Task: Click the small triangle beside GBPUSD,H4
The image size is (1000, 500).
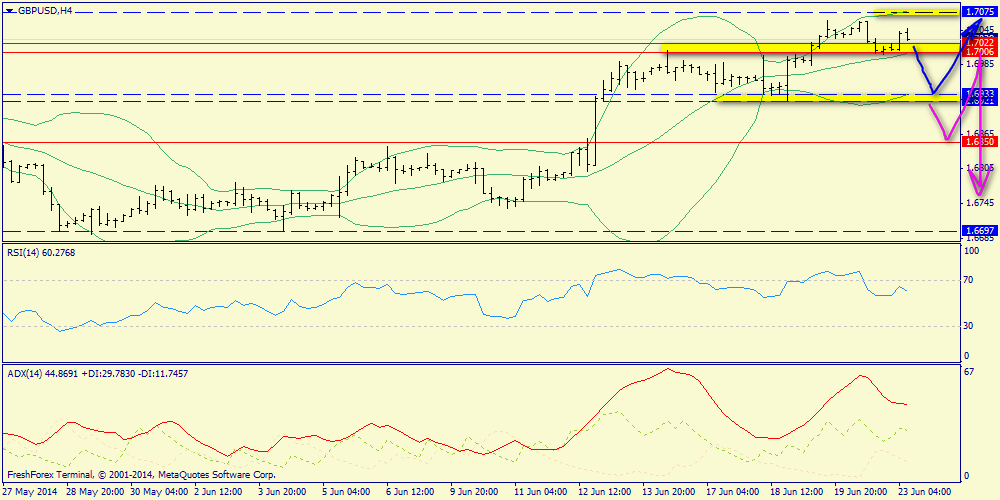Action: point(9,11)
